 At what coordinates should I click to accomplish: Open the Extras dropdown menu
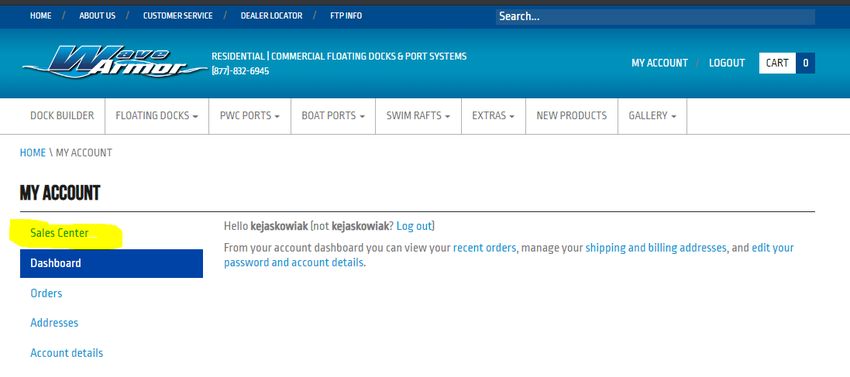coord(493,116)
